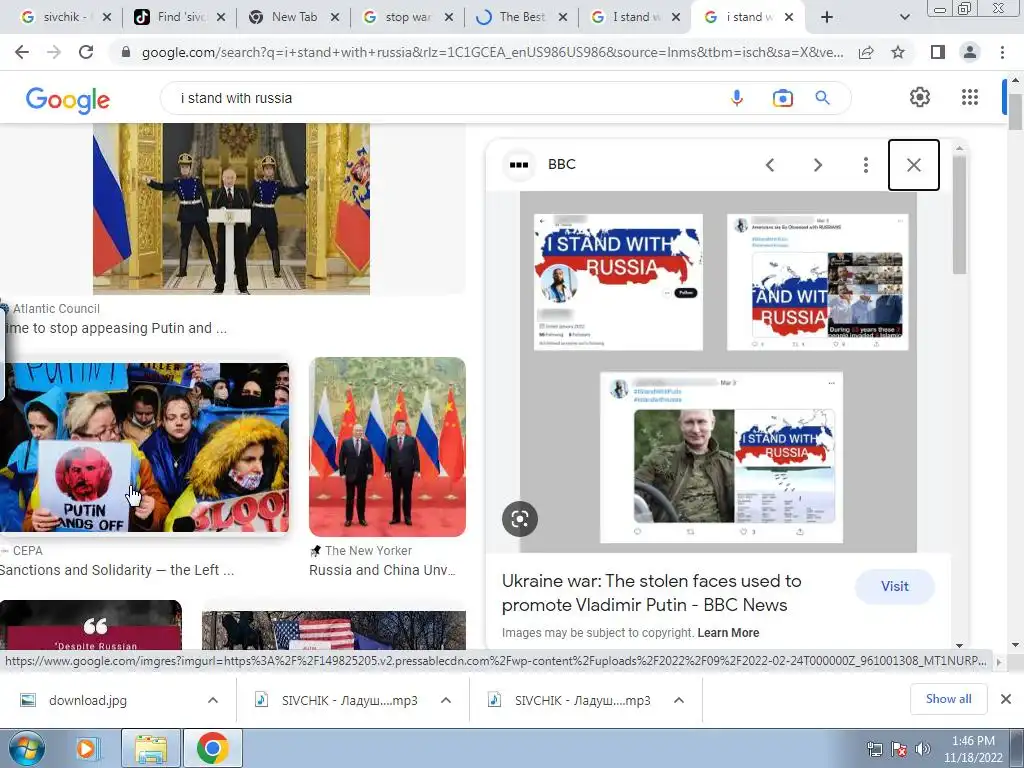
Task: Reload the current page
Action: (86, 52)
